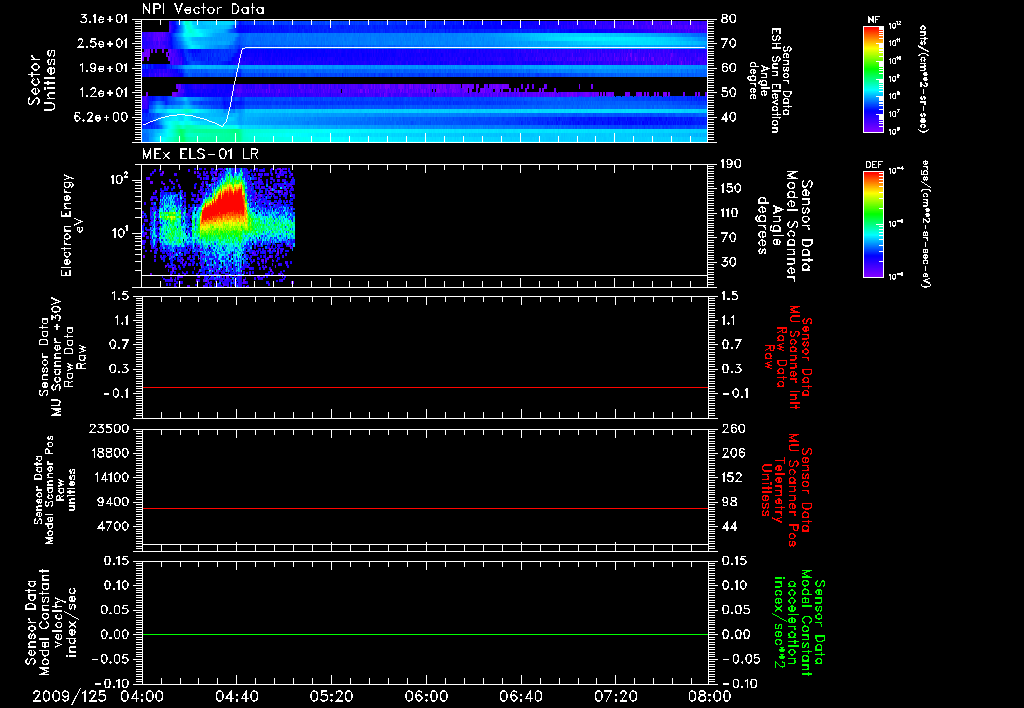Select the DEF color scale bar
The height and width of the screenshot is (708, 1024).
point(873,225)
